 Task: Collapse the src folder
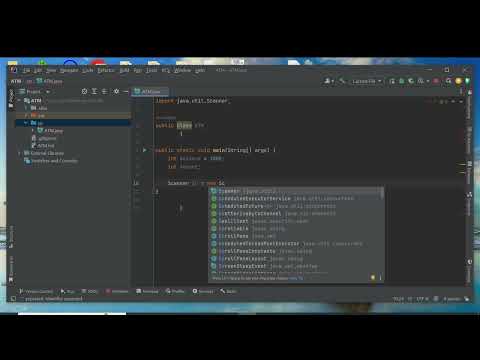(x=26, y=123)
